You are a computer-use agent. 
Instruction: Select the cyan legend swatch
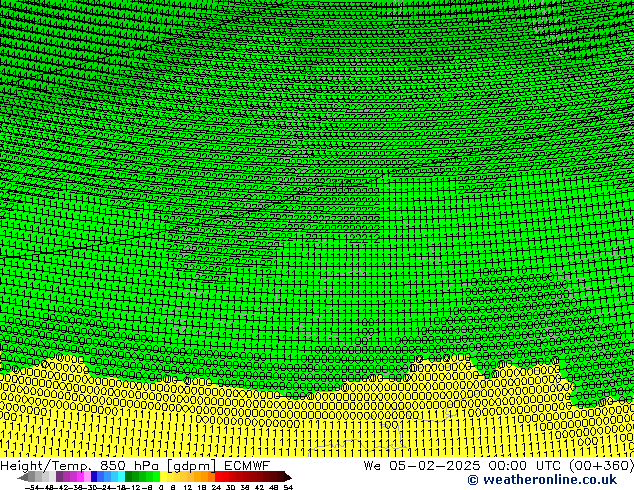(x=121, y=476)
